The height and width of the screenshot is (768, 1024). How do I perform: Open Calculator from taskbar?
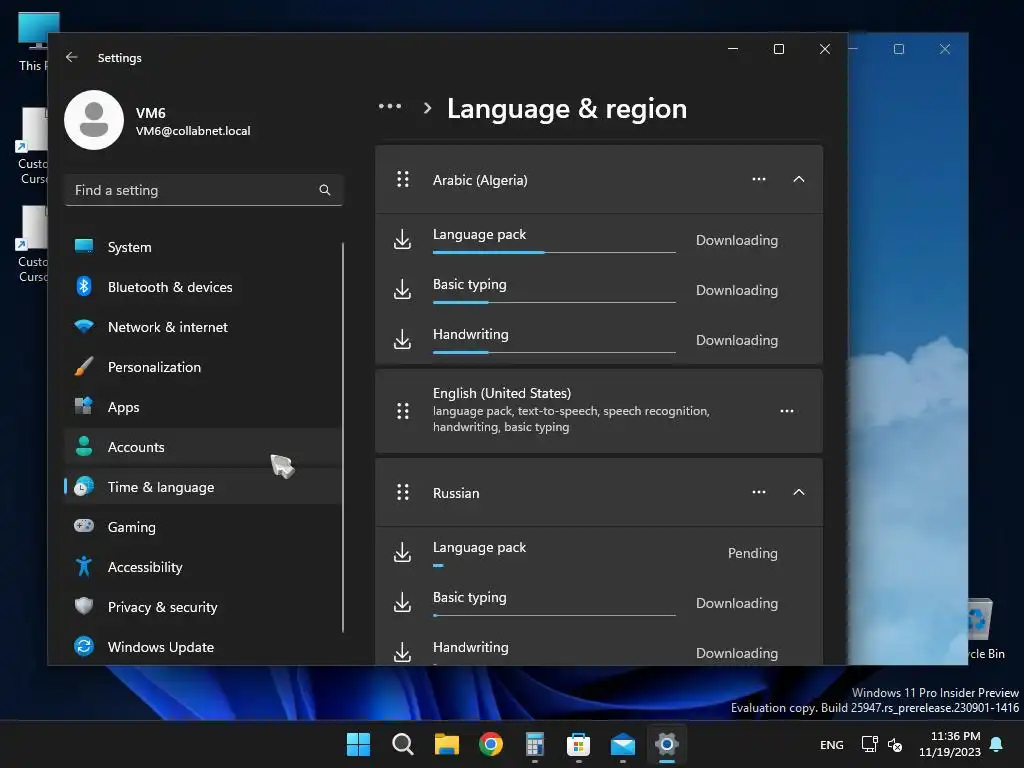click(x=535, y=744)
